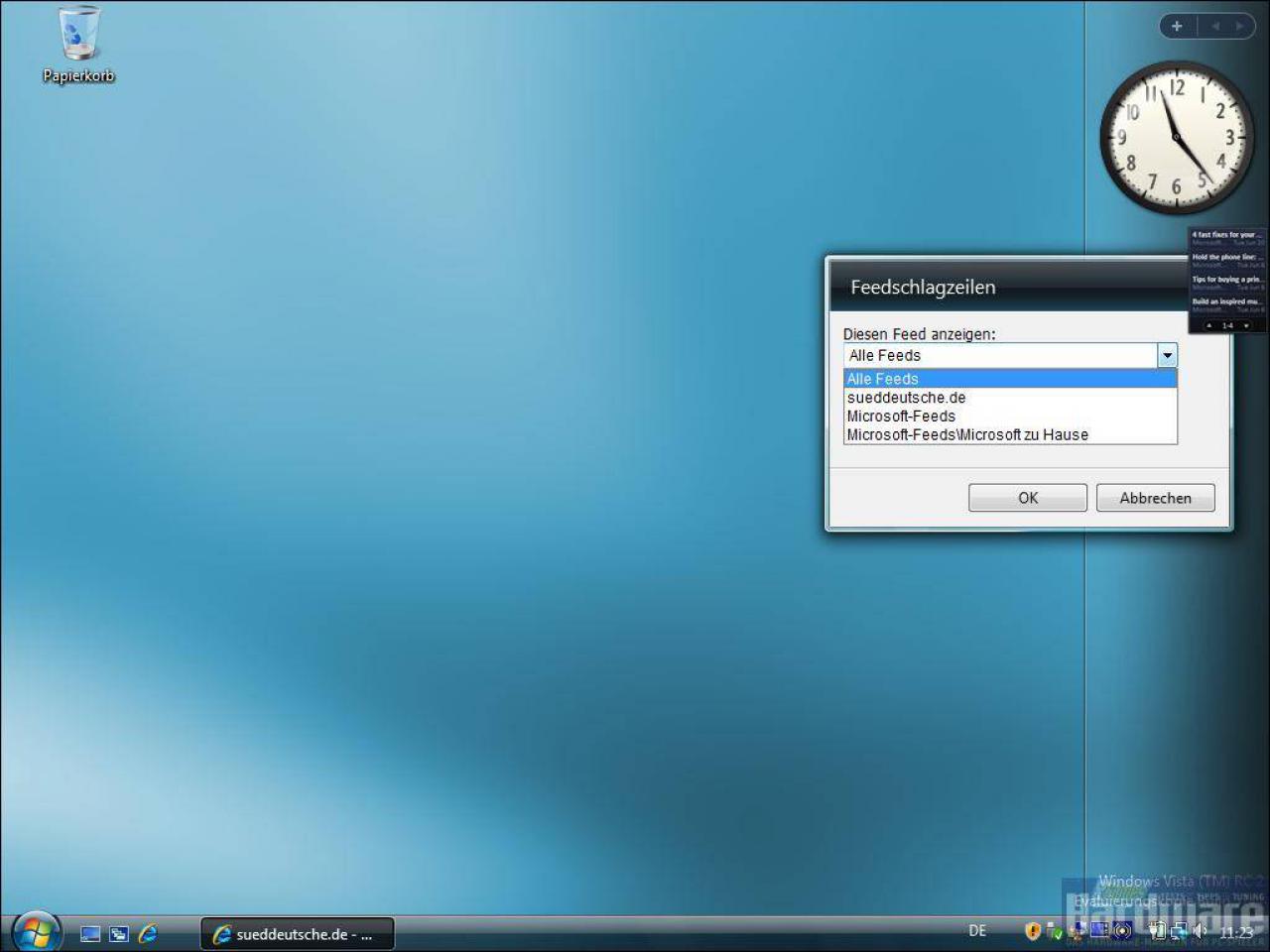The height and width of the screenshot is (952, 1270).
Task: Open the volume speaker tray icon
Action: pyautogui.click(x=1200, y=930)
